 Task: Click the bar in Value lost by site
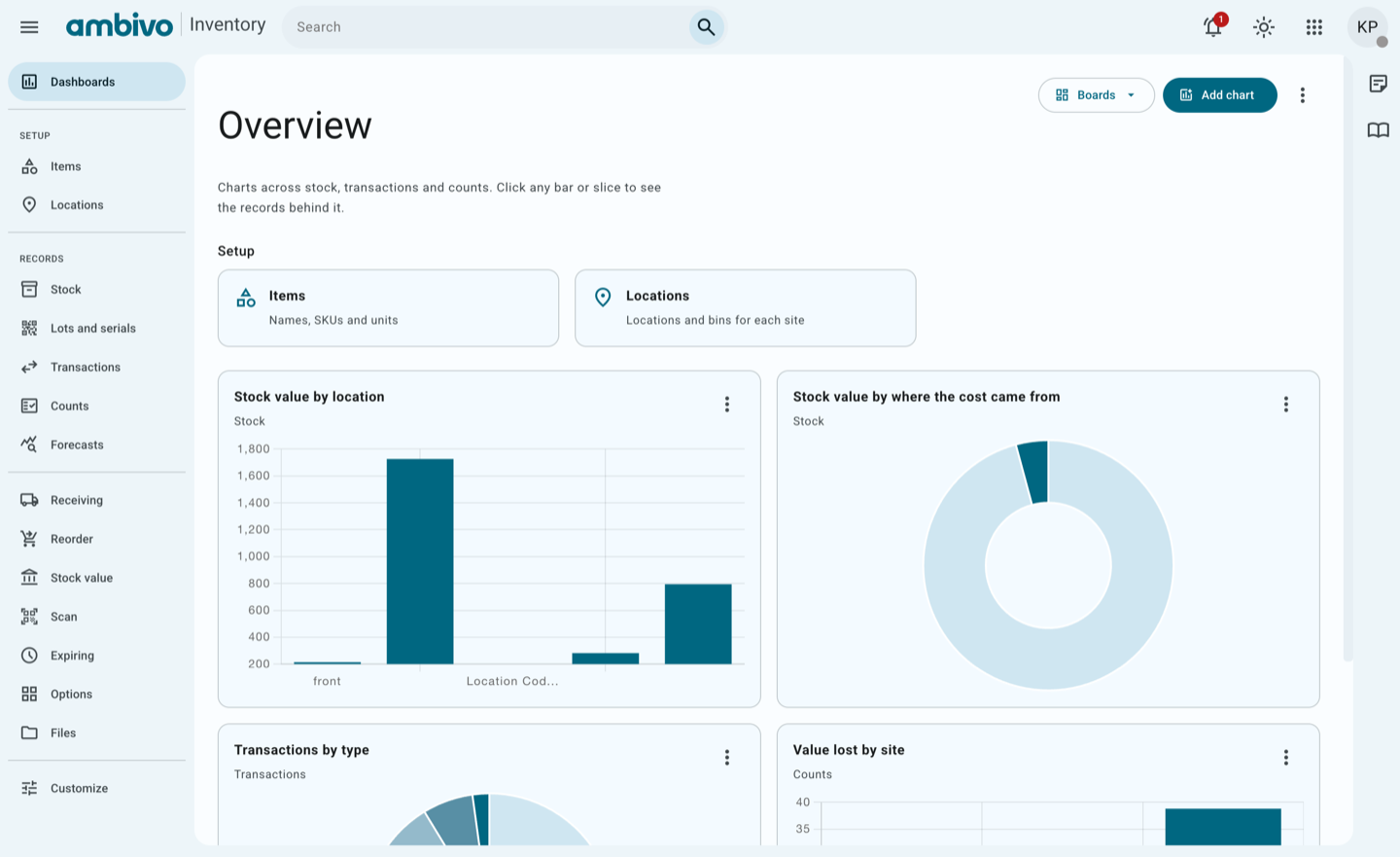point(1223,827)
